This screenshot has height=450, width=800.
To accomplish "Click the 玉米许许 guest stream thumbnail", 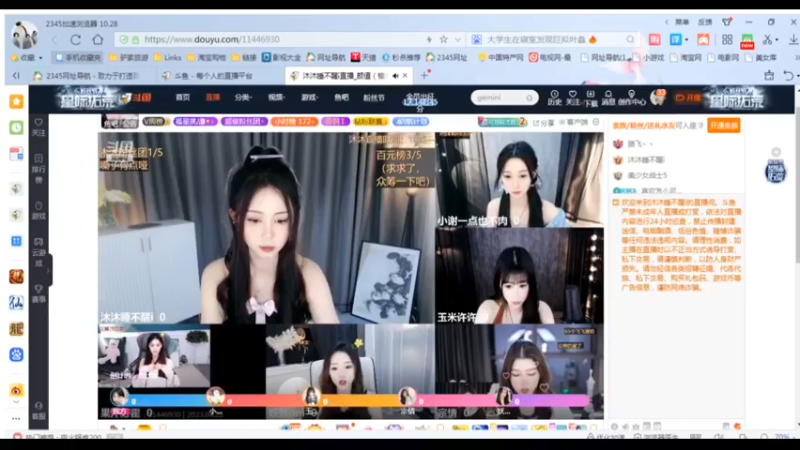I will click(x=519, y=276).
